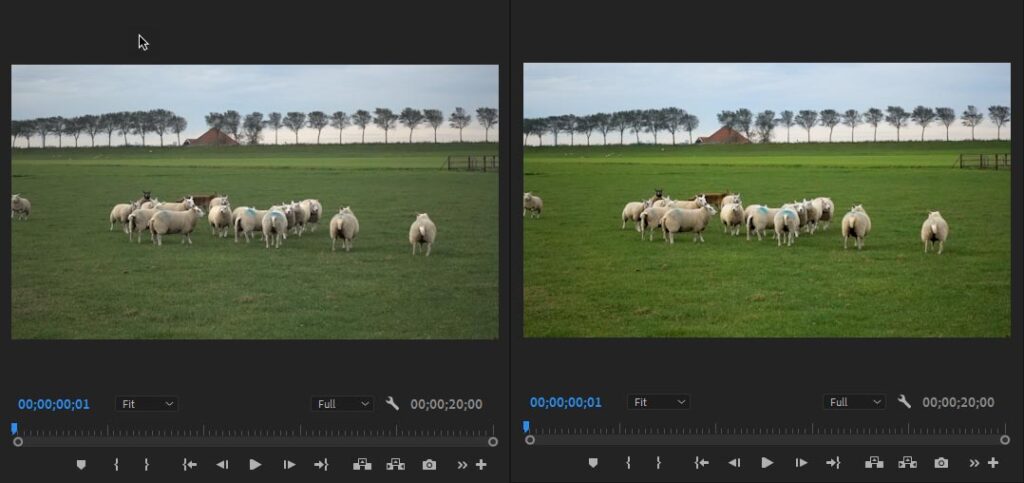This screenshot has height=483, width=1024.
Task: Step back one frame on left monitor
Action: (222, 464)
